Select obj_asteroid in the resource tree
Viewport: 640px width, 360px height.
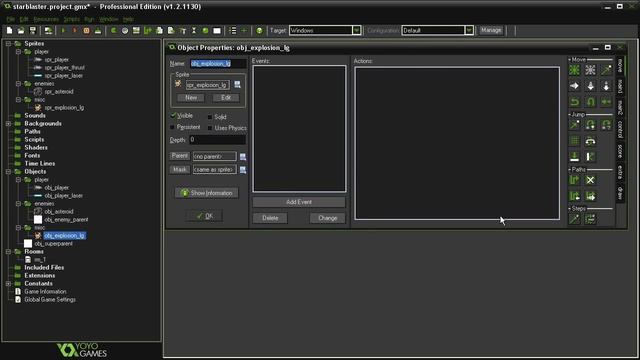pyautogui.click(x=59, y=211)
